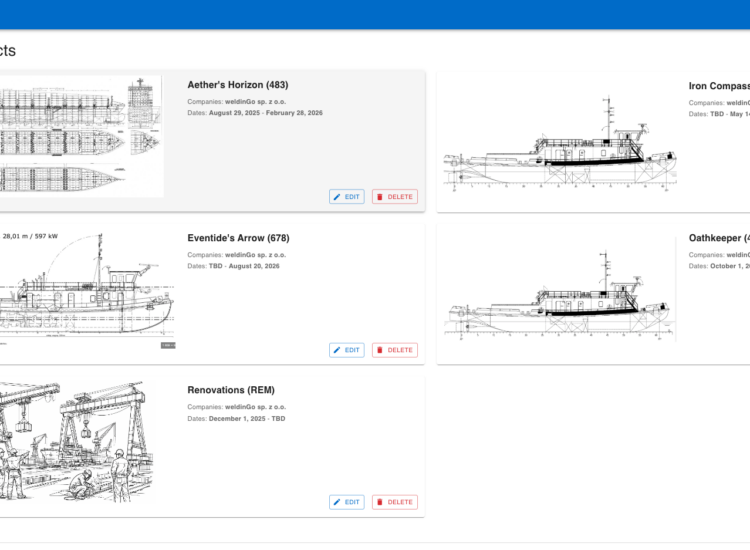Edit the Eventide's Arrow project
The image size is (750, 550).
click(x=347, y=350)
